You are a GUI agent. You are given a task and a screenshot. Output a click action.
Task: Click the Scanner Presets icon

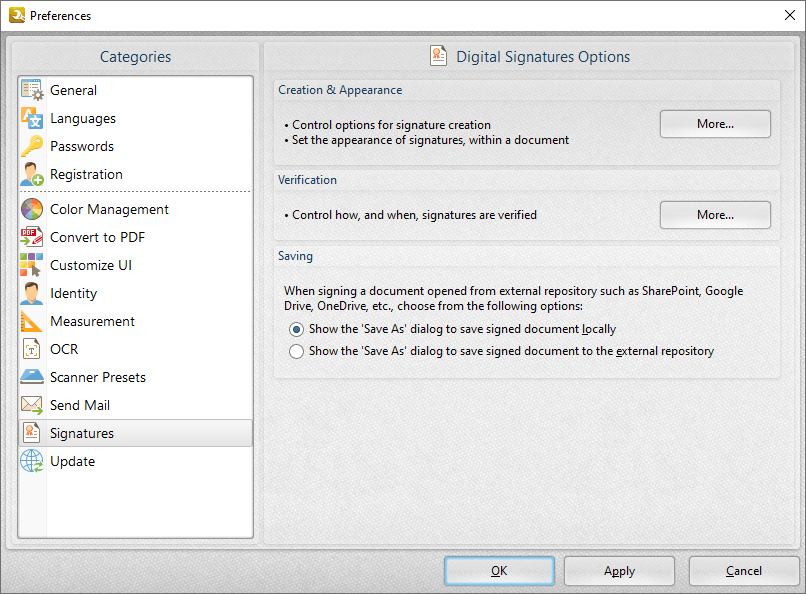(x=32, y=377)
